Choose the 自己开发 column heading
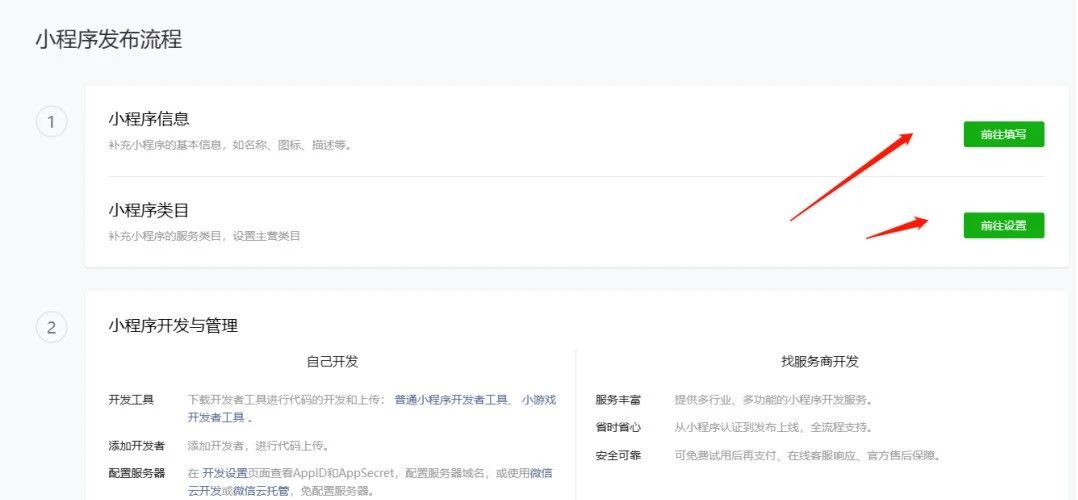Image resolution: width=1078 pixels, height=500 pixels. (x=332, y=362)
